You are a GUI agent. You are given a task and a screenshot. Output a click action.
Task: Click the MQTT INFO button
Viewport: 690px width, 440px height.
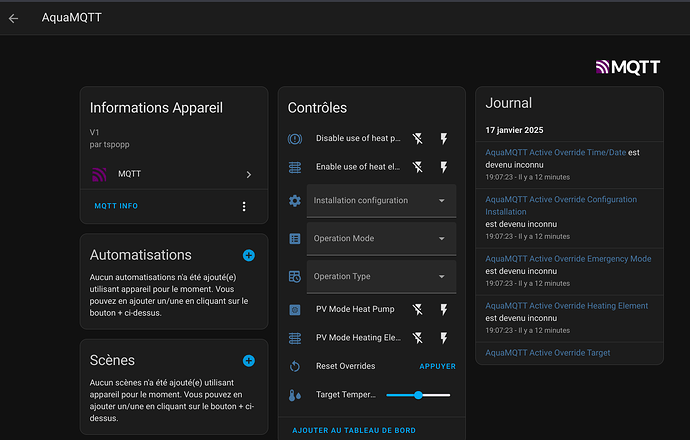(x=116, y=206)
